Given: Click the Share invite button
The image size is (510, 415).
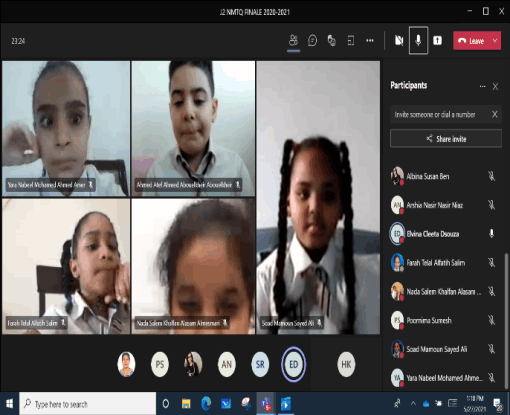Looking at the screenshot, I should 446,139.
